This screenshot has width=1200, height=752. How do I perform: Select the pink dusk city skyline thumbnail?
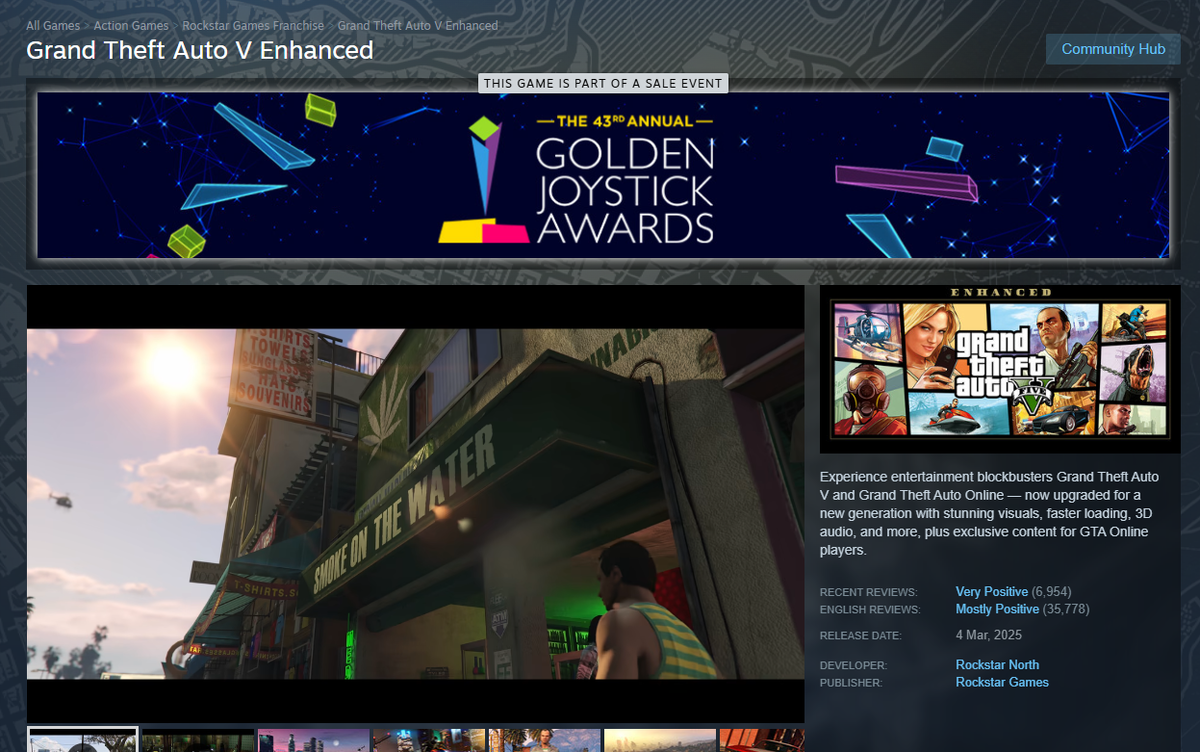coord(313,740)
